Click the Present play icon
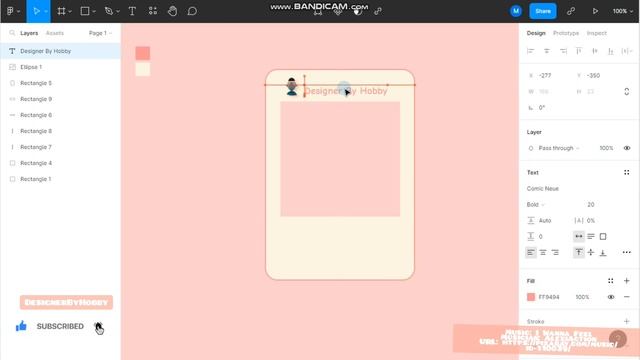640x360 pixels. [595, 11]
